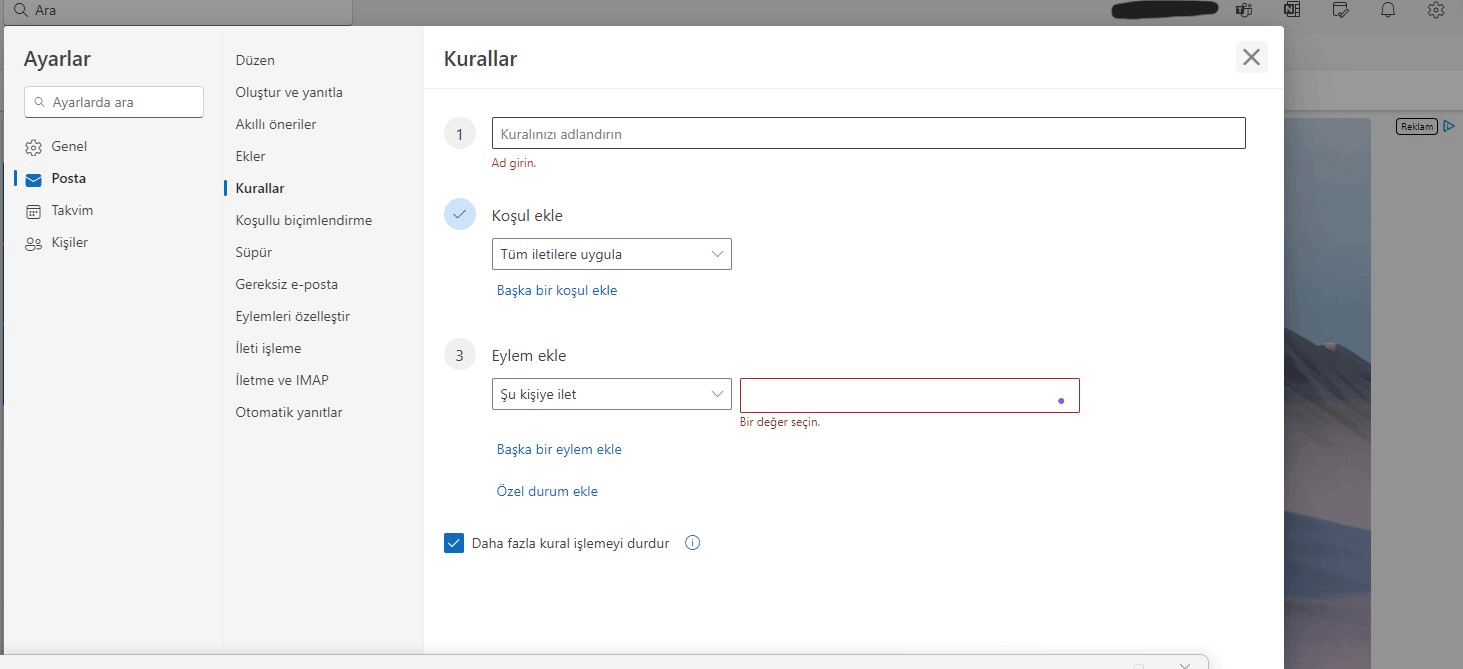Click Başka bir eylem ekle link

[x=559, y=449]
